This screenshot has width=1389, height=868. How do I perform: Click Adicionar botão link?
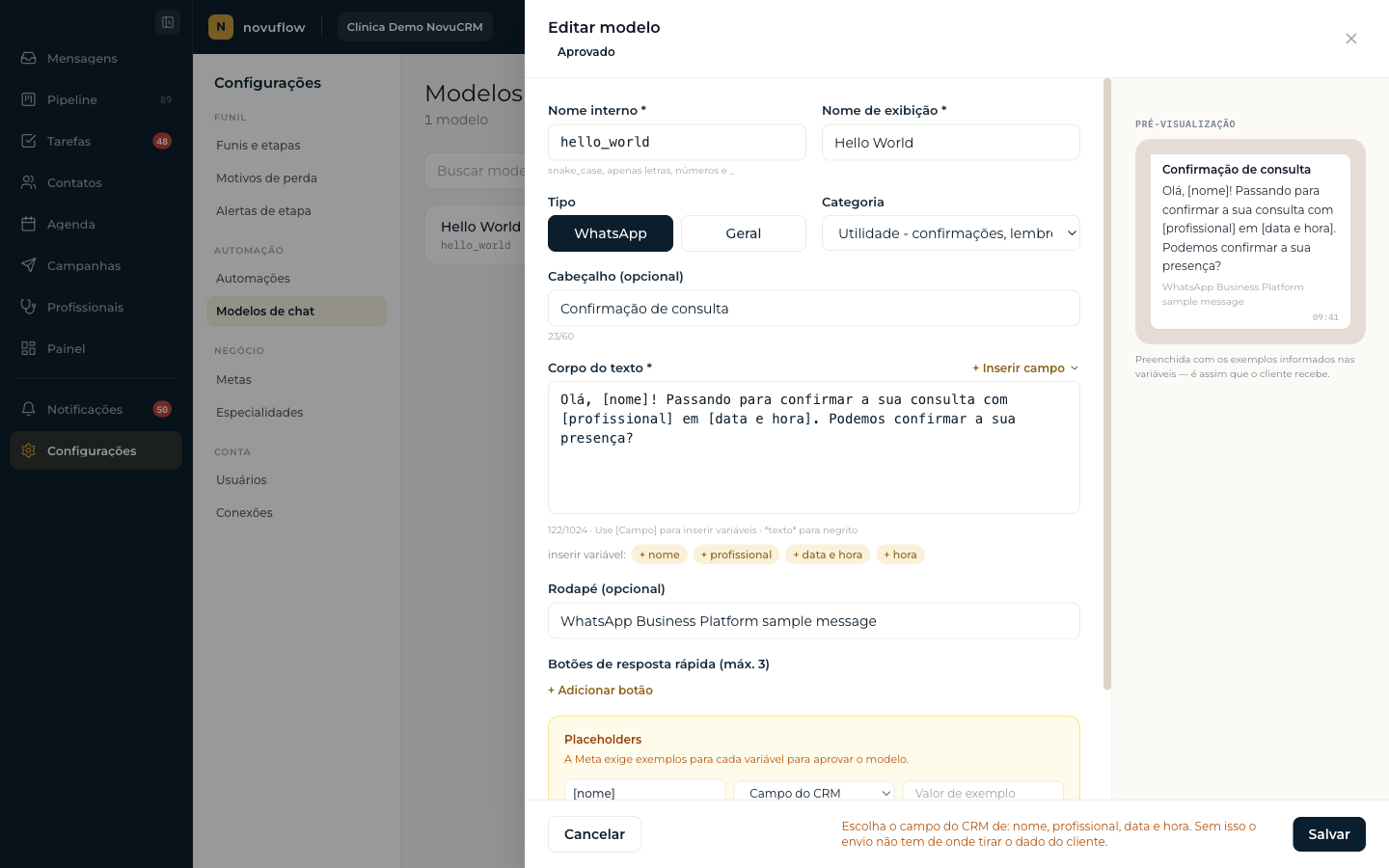coord(600,691)
